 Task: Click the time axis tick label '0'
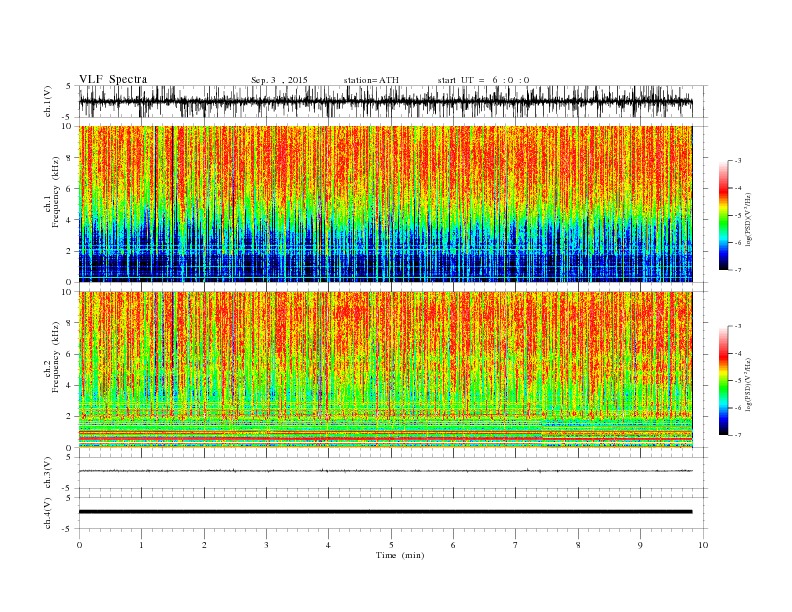pyautogui.click(x=79, y=545)
